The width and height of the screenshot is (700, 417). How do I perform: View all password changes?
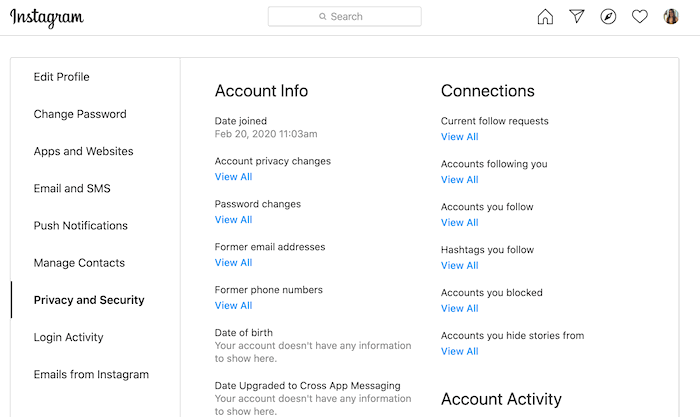233,220
